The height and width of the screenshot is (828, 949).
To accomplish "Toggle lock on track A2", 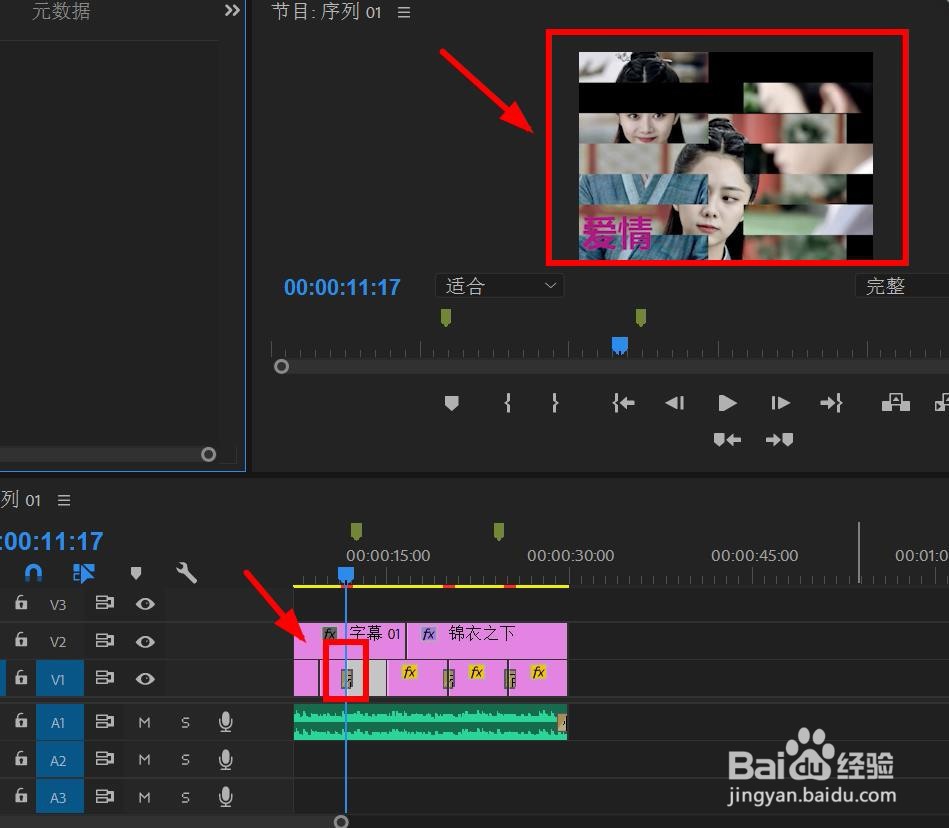I will (21, 758).
